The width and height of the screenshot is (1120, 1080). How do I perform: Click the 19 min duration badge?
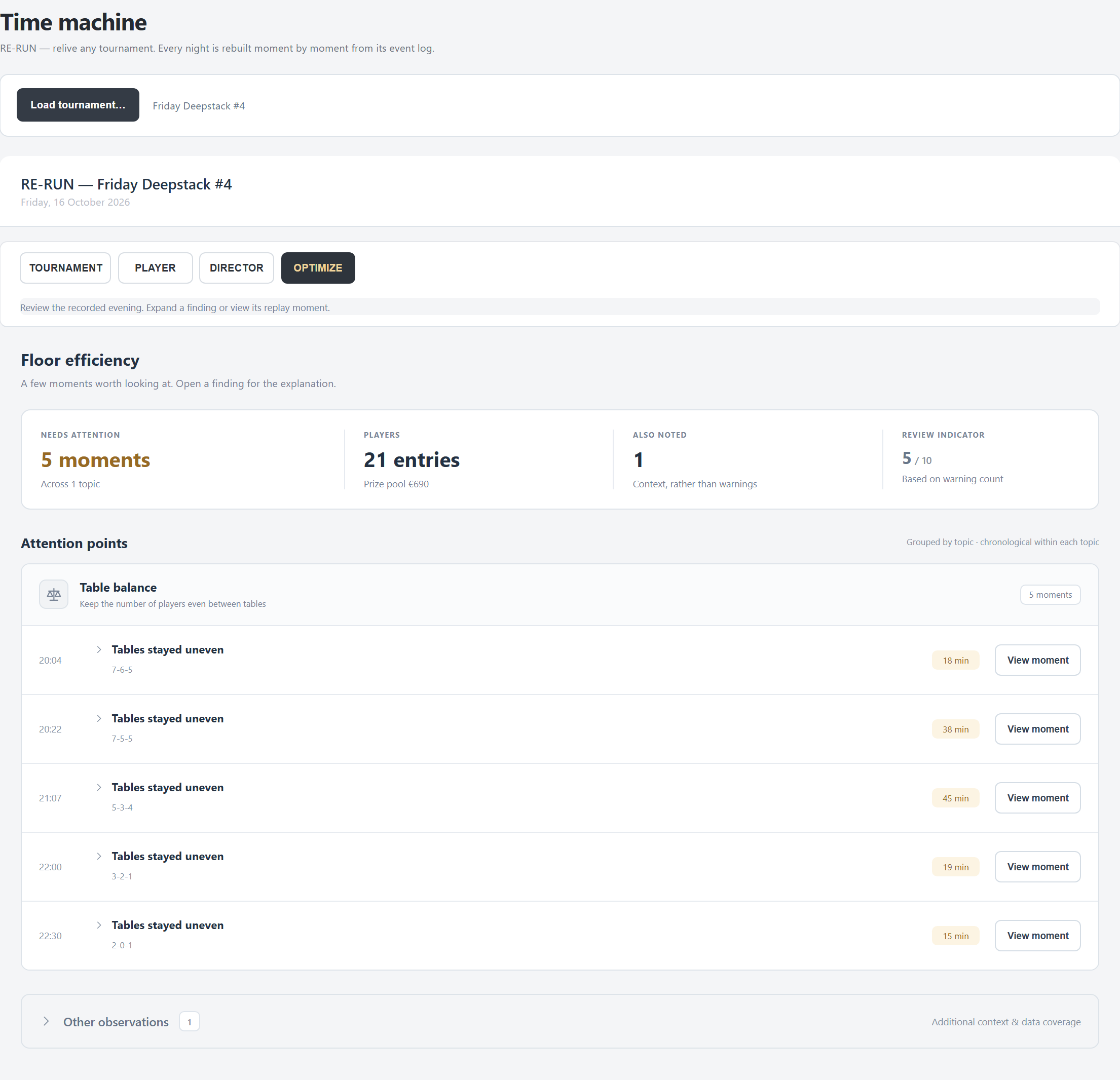click(955, 867)
